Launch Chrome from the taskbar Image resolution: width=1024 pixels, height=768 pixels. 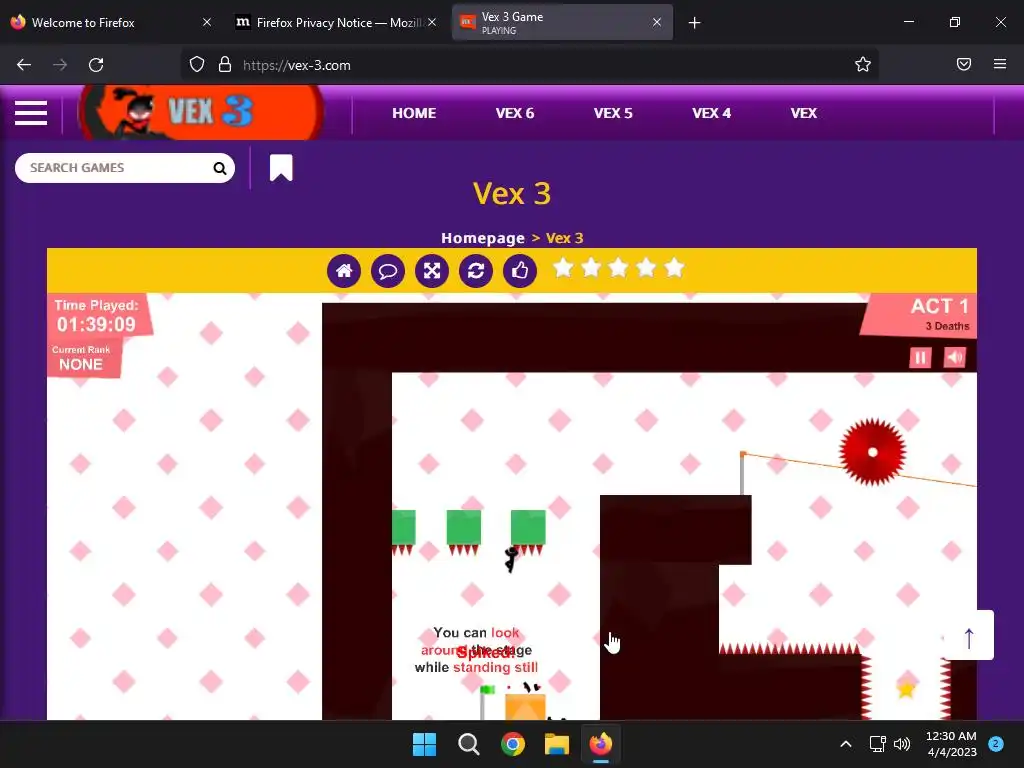[513, 744]
